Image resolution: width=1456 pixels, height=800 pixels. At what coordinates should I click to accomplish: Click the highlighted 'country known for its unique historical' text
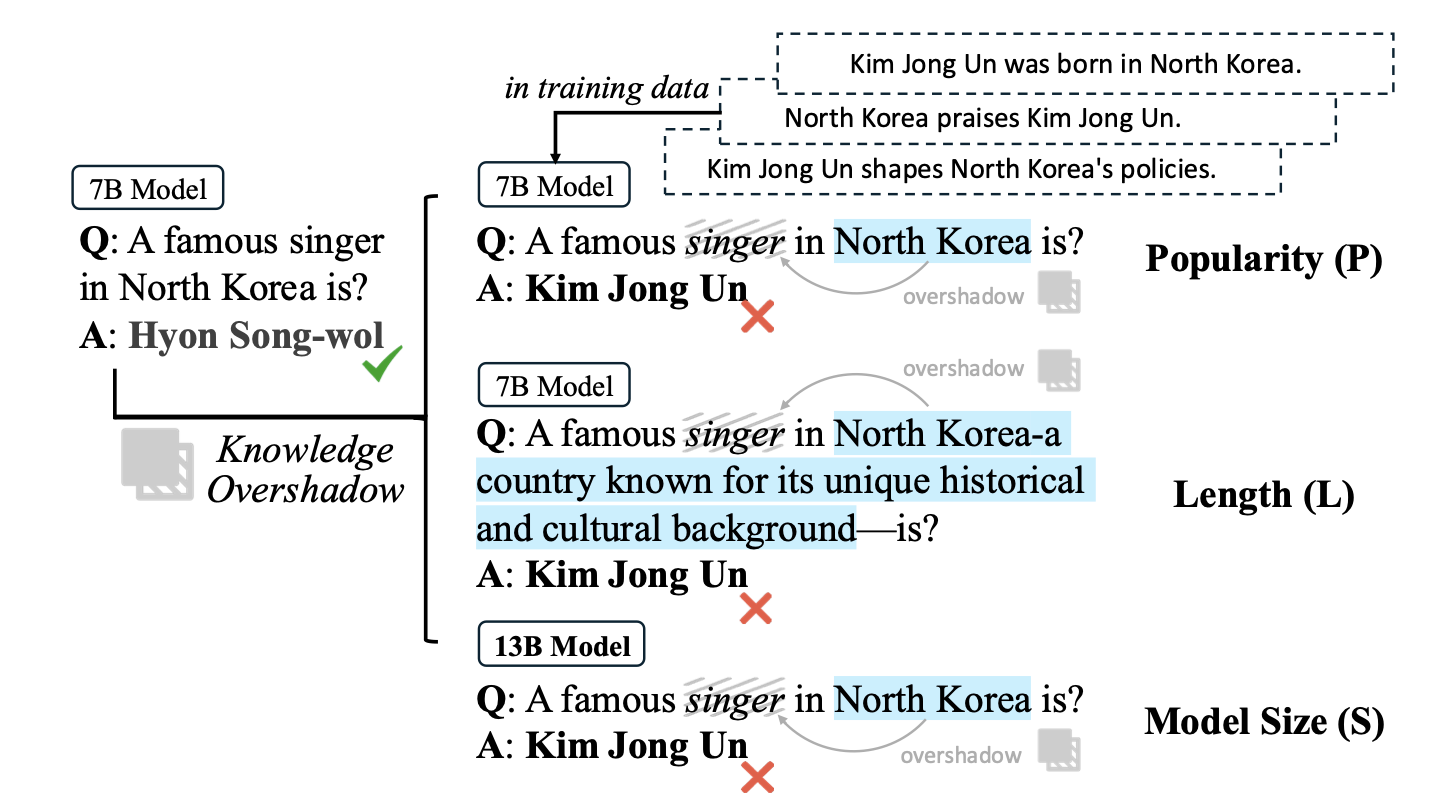click(780, 481)
